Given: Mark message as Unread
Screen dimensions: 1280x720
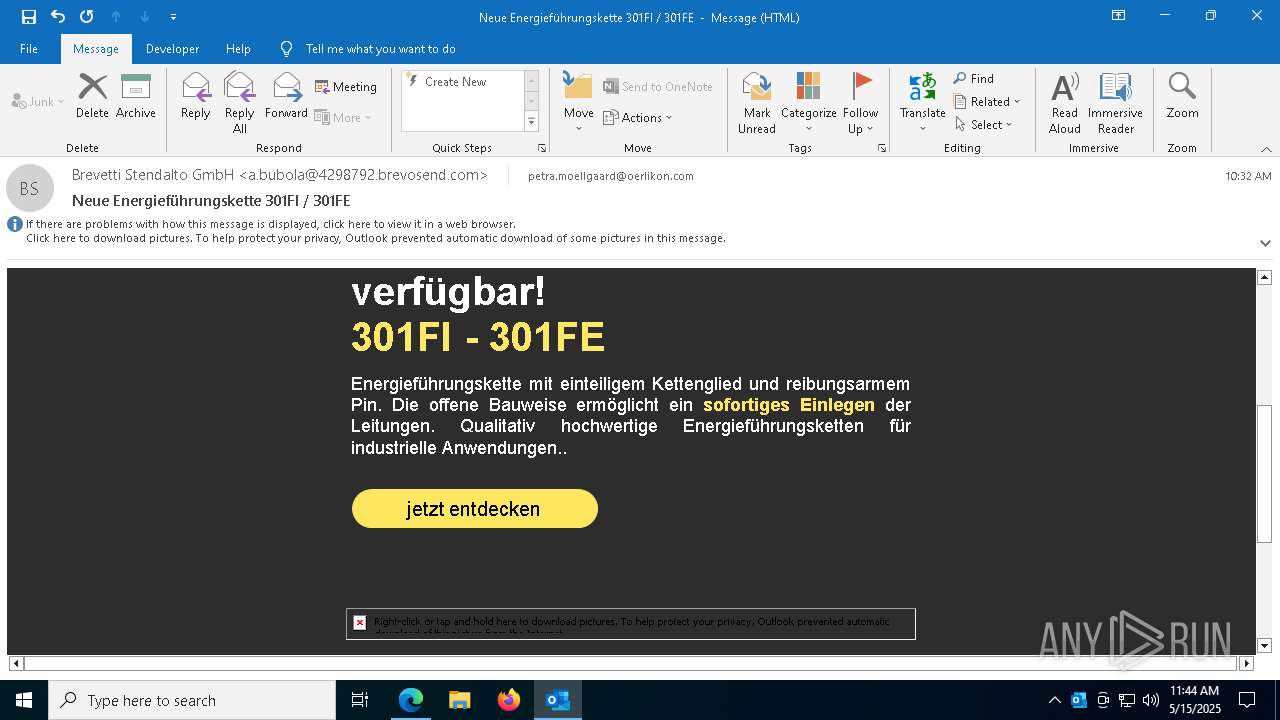Looking at the screenshot, I should tap(757, 102).
